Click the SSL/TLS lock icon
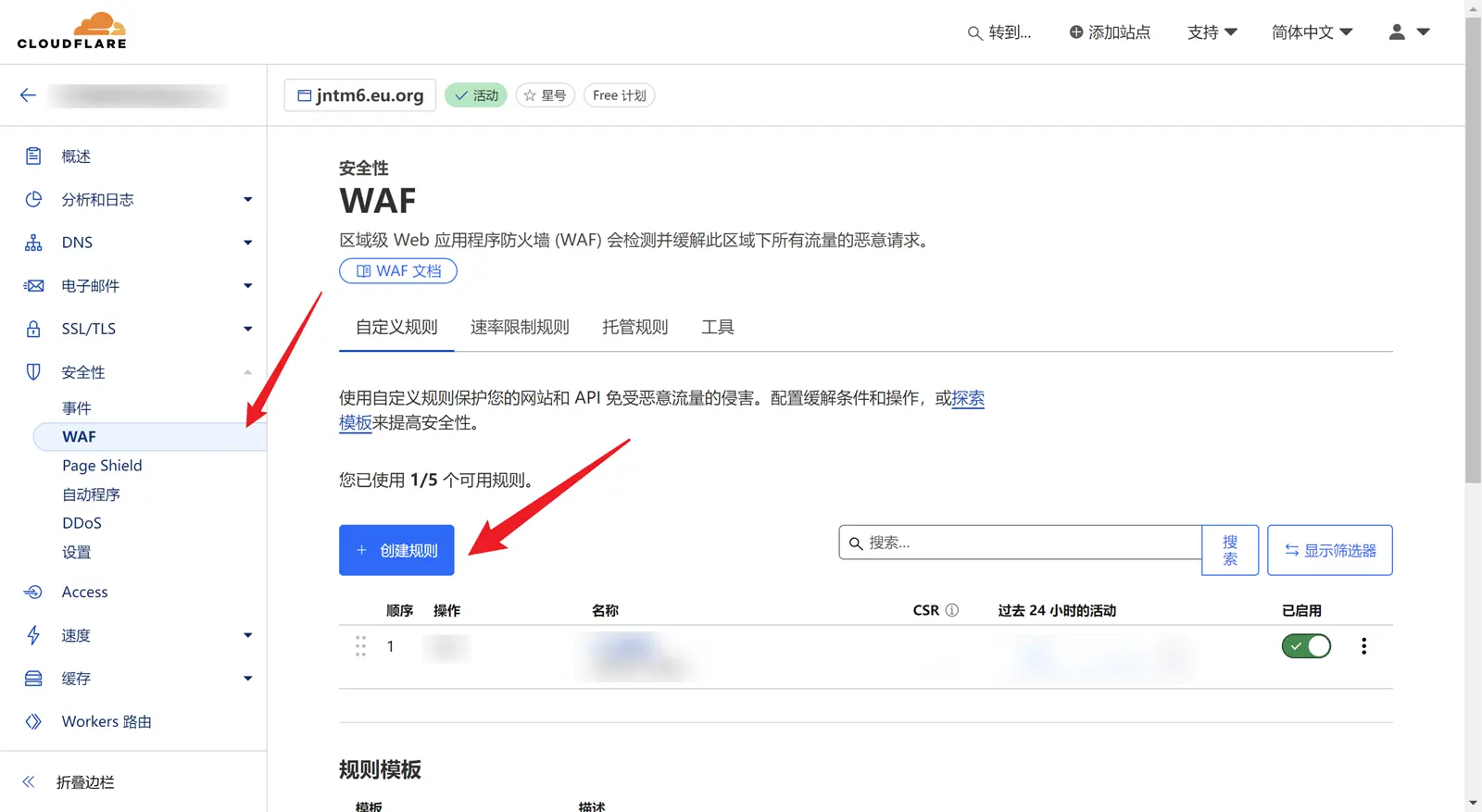This screenshot has height=812, width=1482. coord(33,329)
